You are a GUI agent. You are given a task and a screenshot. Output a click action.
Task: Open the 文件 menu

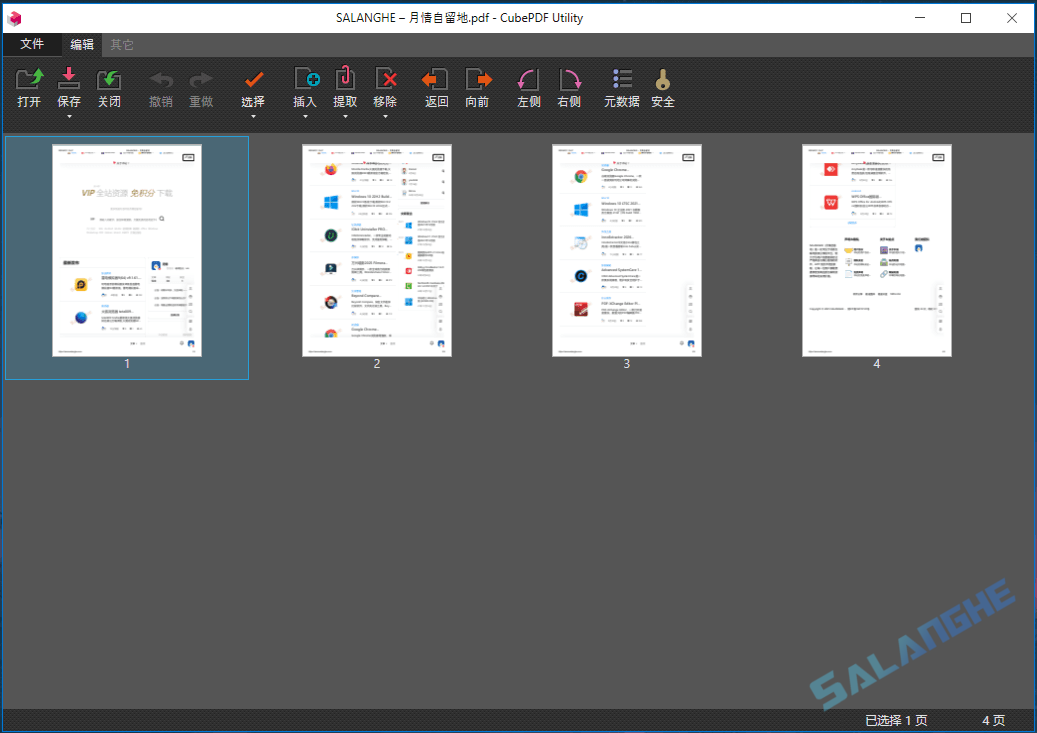pos(32,44)
